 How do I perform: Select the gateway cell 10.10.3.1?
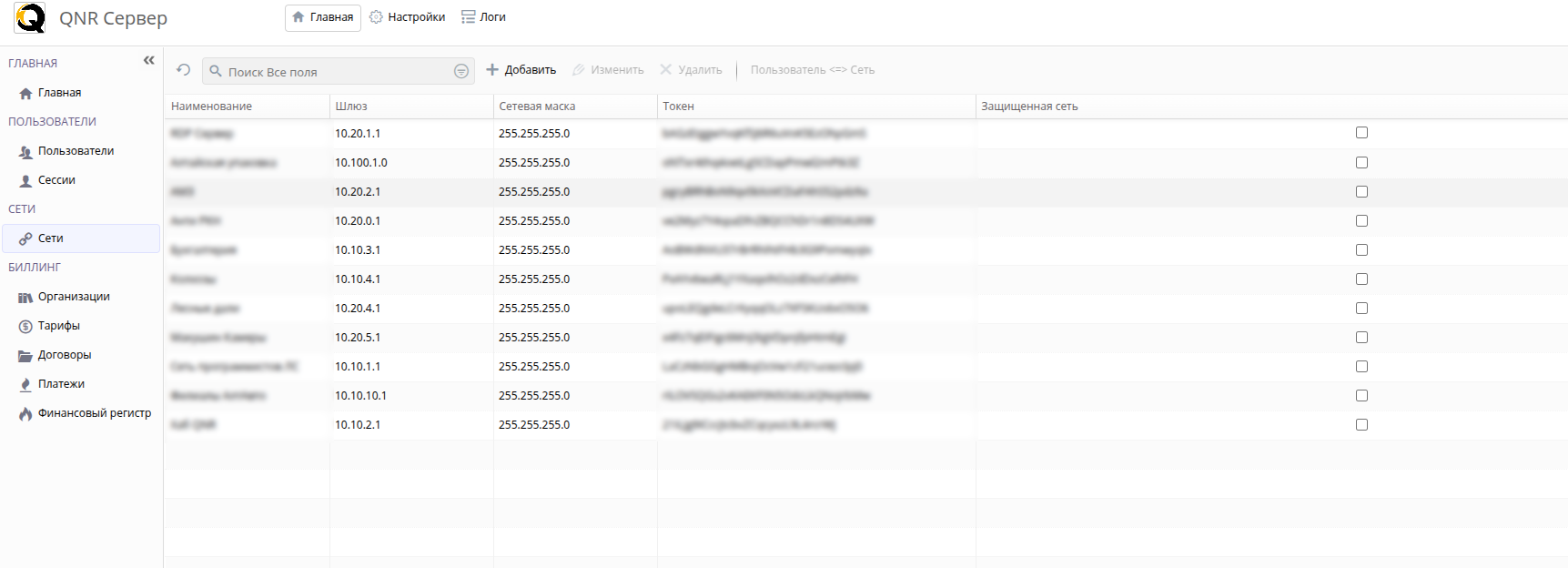click(x=411, y=250)
